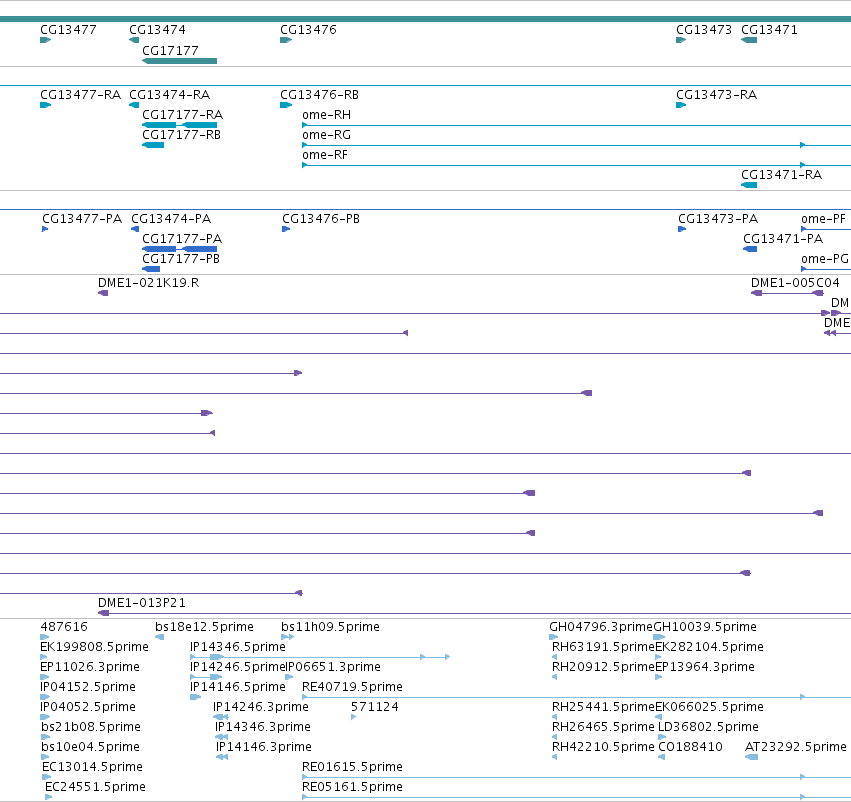851x802 pixels.
Task: Select the "CO188410" EST label
Action: click(690, 747)
